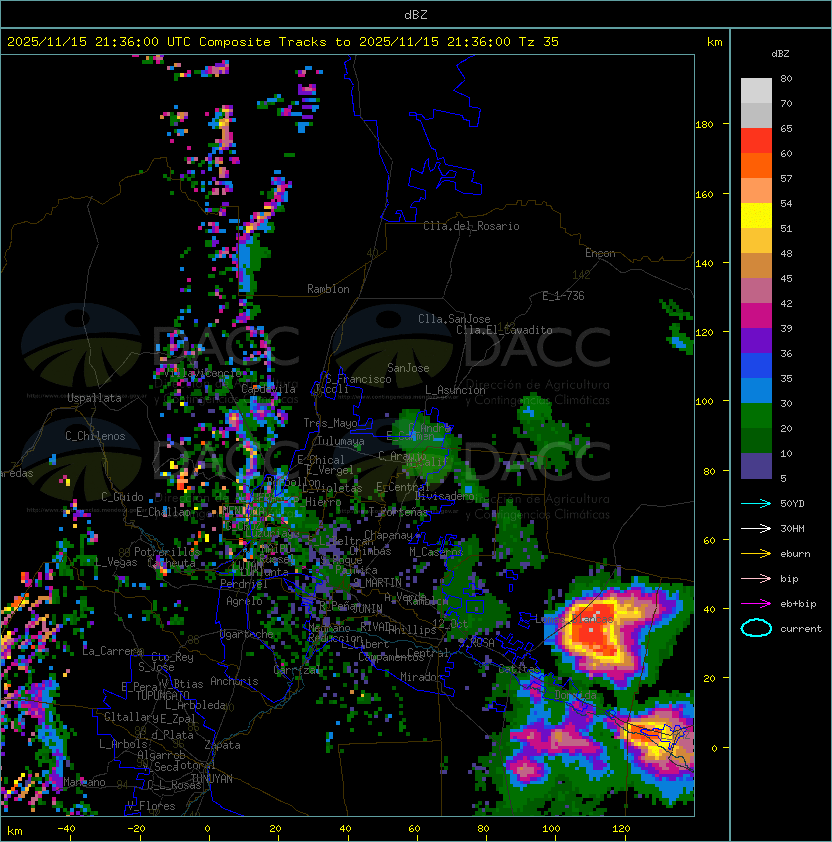Select the mauve 42-45 dBZ swatch
Image resolution: width=832 pixels, height=842 pixels.
pos(756,291)
